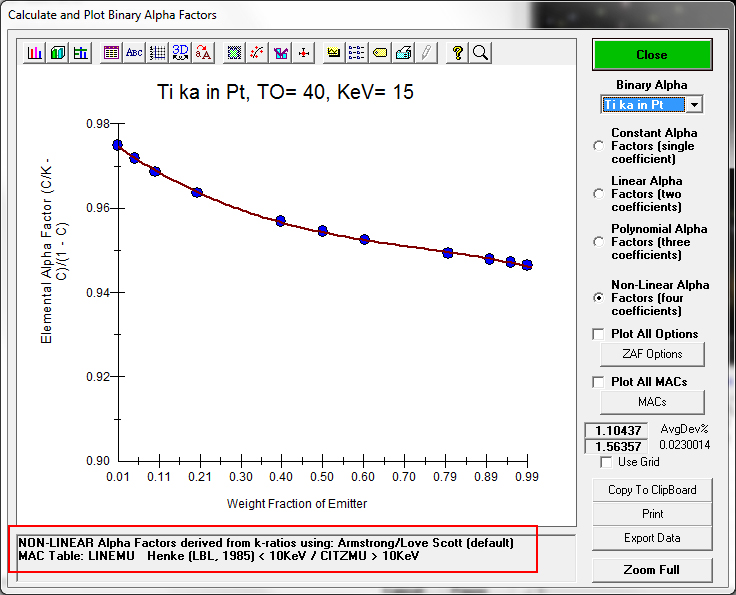Image resolution: width=736 pixels, height=595 pixels.
Task: Click the Zoom Full button
Action: click(652, 570)
